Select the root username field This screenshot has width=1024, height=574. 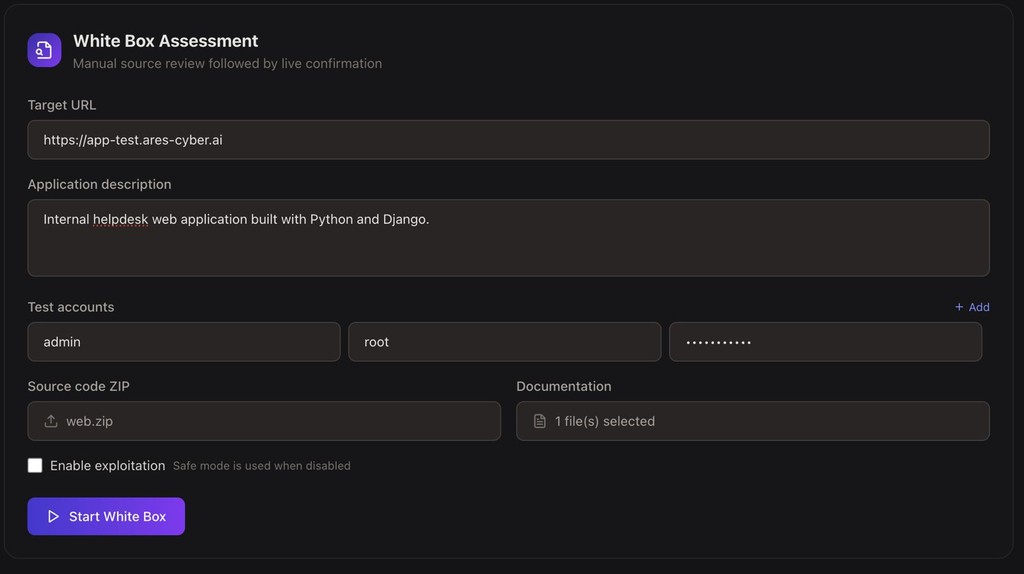point(505,342)
